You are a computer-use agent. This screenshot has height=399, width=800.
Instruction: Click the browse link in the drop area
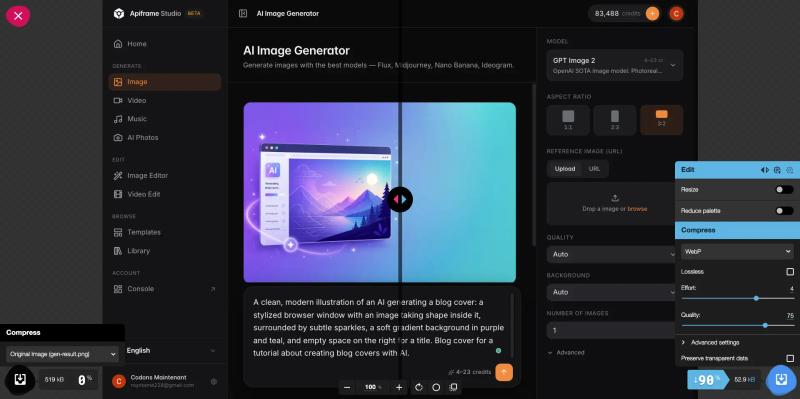637,209
